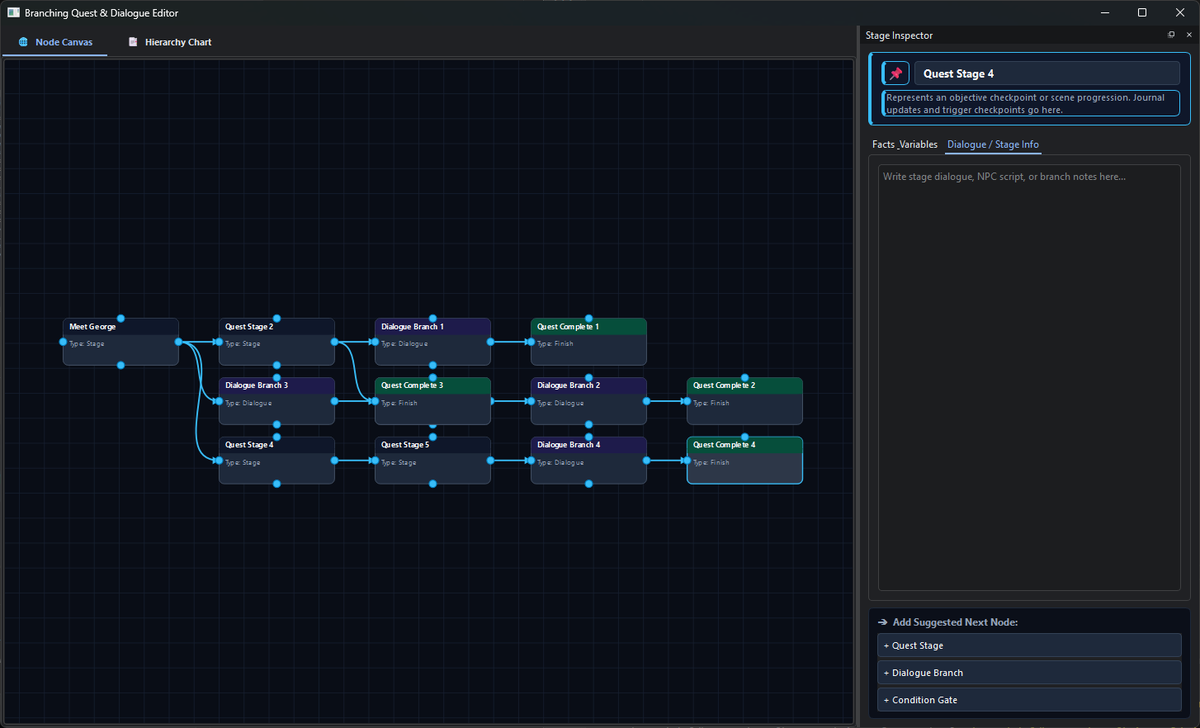Click the left input port of Quest Complete 4
Image resolution: width=1200 pixels, height=728 pixels.
[x=687, y=461]
